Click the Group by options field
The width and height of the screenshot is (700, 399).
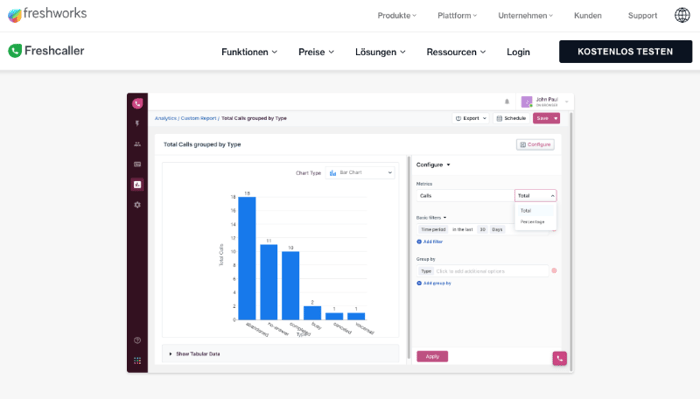[x=483, y=271]
